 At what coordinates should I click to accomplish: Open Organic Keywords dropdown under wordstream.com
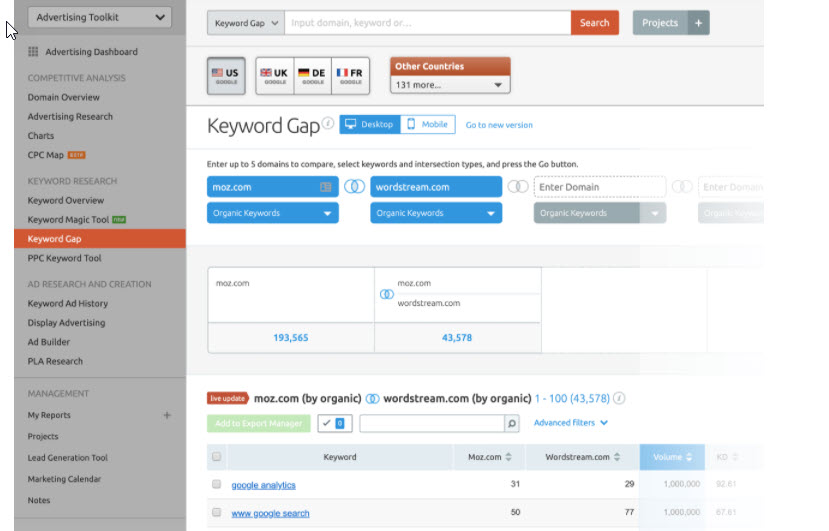(436, 213)
